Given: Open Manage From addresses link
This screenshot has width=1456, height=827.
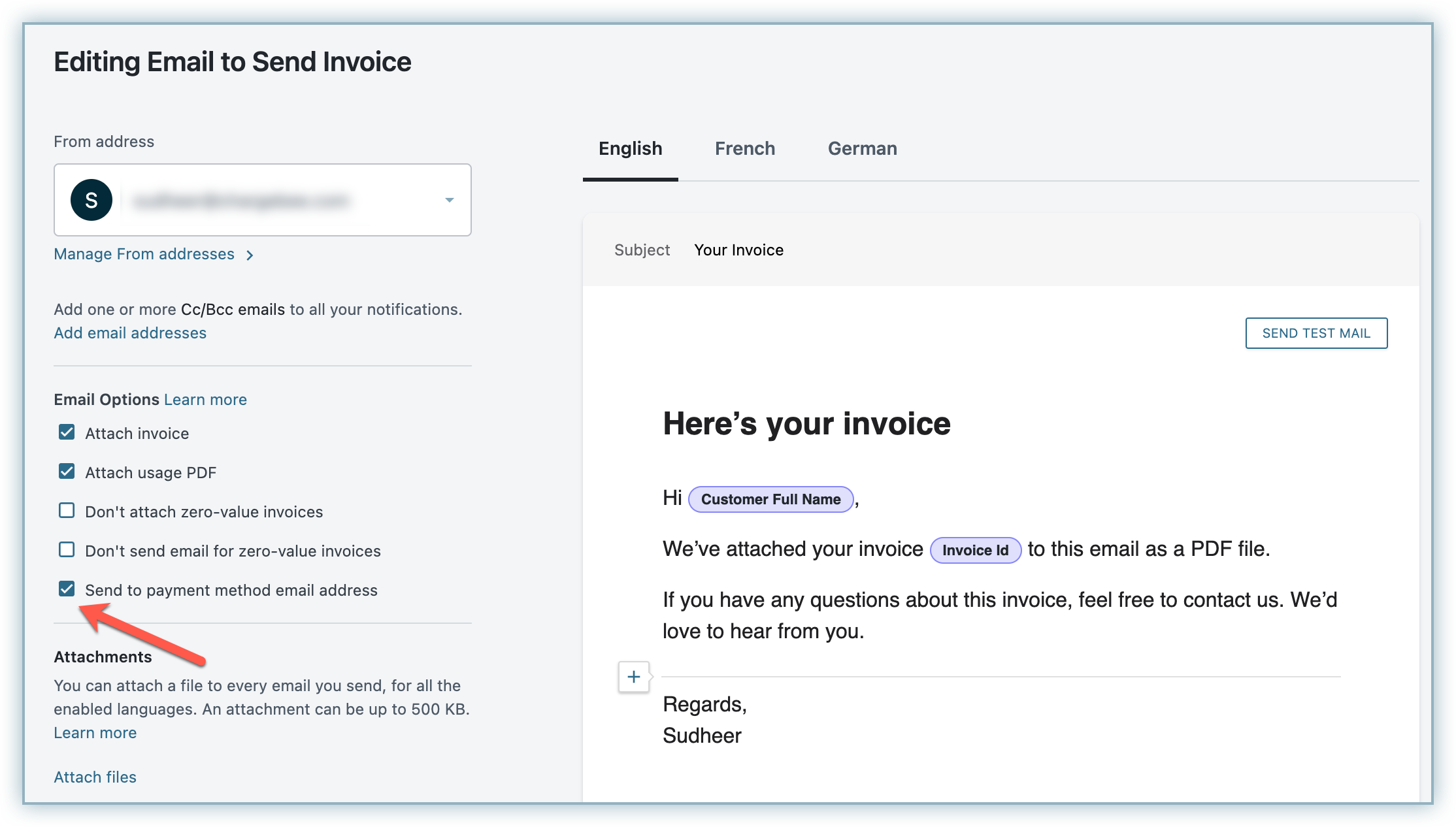Looking at the screenshot, I should pyautogui.click(x=144, y=254).
